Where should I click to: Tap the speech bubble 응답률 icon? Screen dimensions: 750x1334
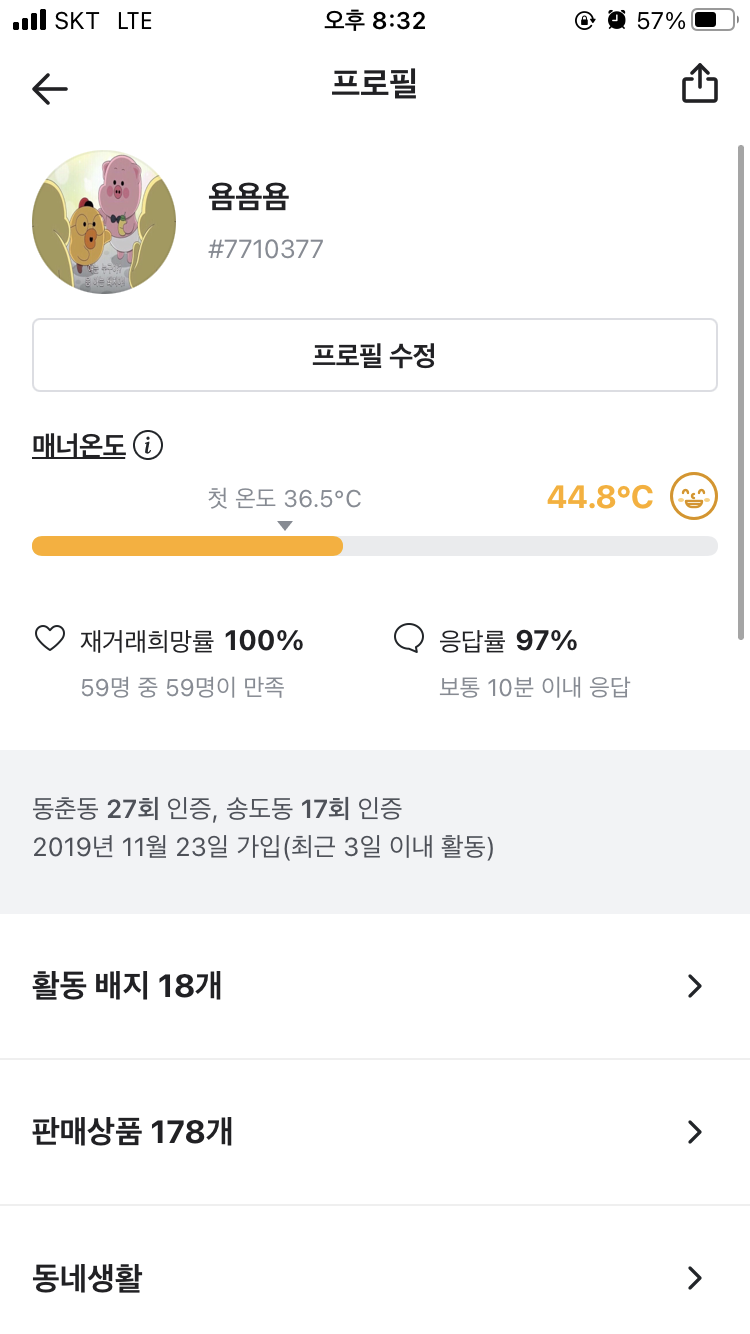(x=410, y=639)
